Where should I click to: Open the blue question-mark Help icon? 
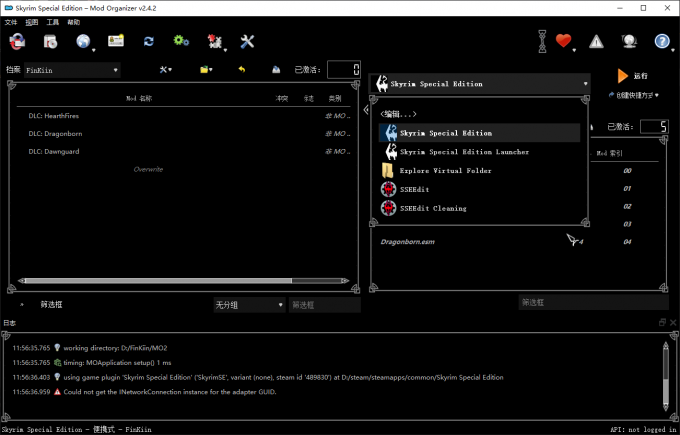pyautogui.click(x=662, y=41)
